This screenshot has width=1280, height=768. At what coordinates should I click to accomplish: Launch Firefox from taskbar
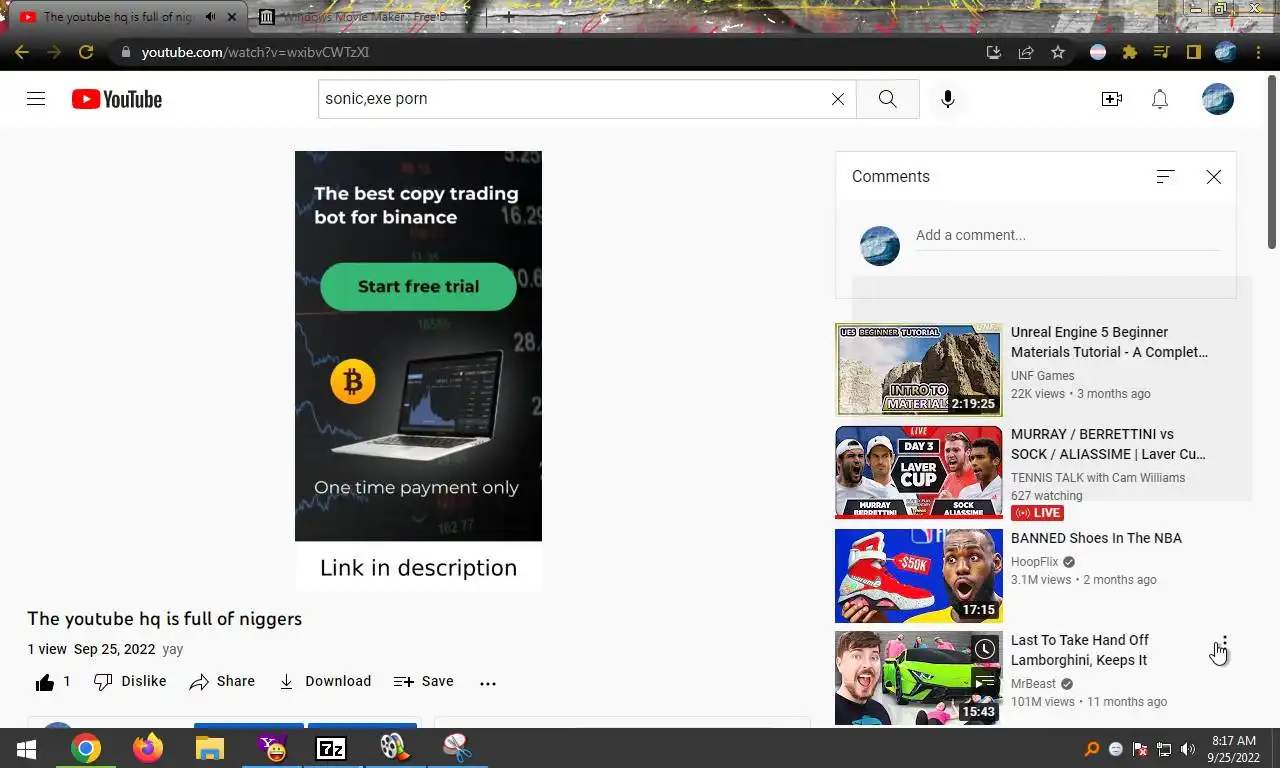pyautogui.click(x=148, y=748)
